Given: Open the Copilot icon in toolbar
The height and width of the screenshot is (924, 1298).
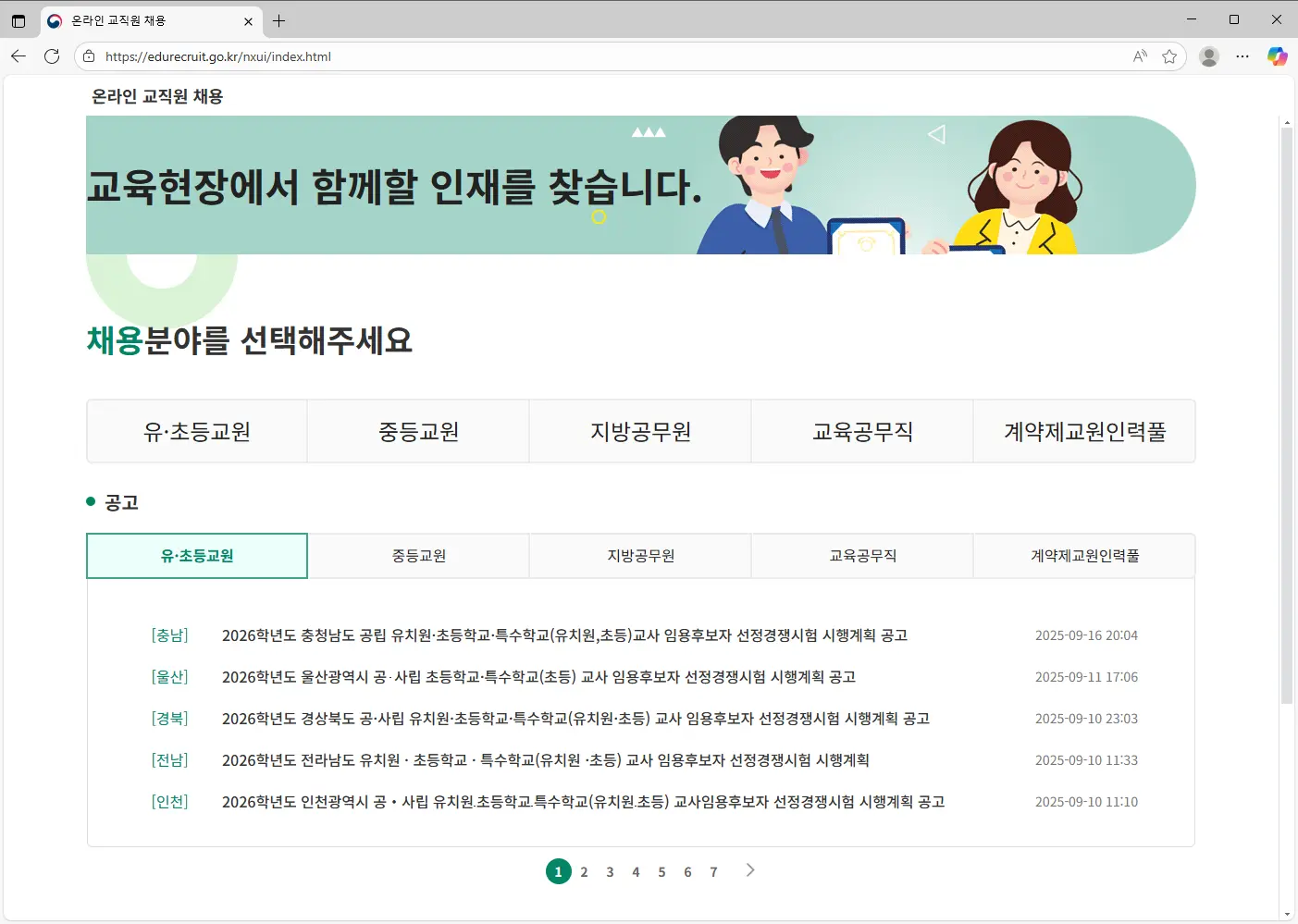Looking at the screenshot, I should pos(1277,56).
